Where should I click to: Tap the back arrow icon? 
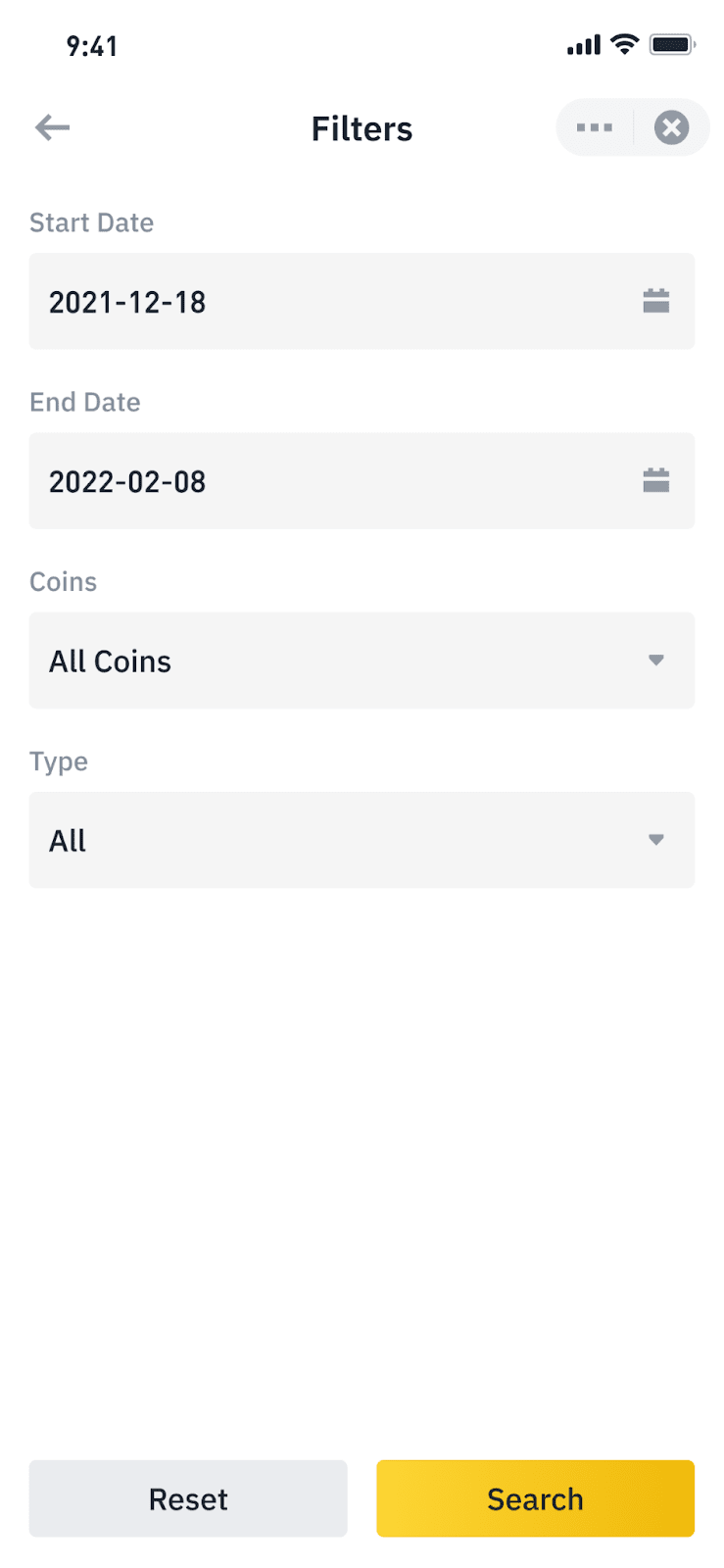(53, 127)
